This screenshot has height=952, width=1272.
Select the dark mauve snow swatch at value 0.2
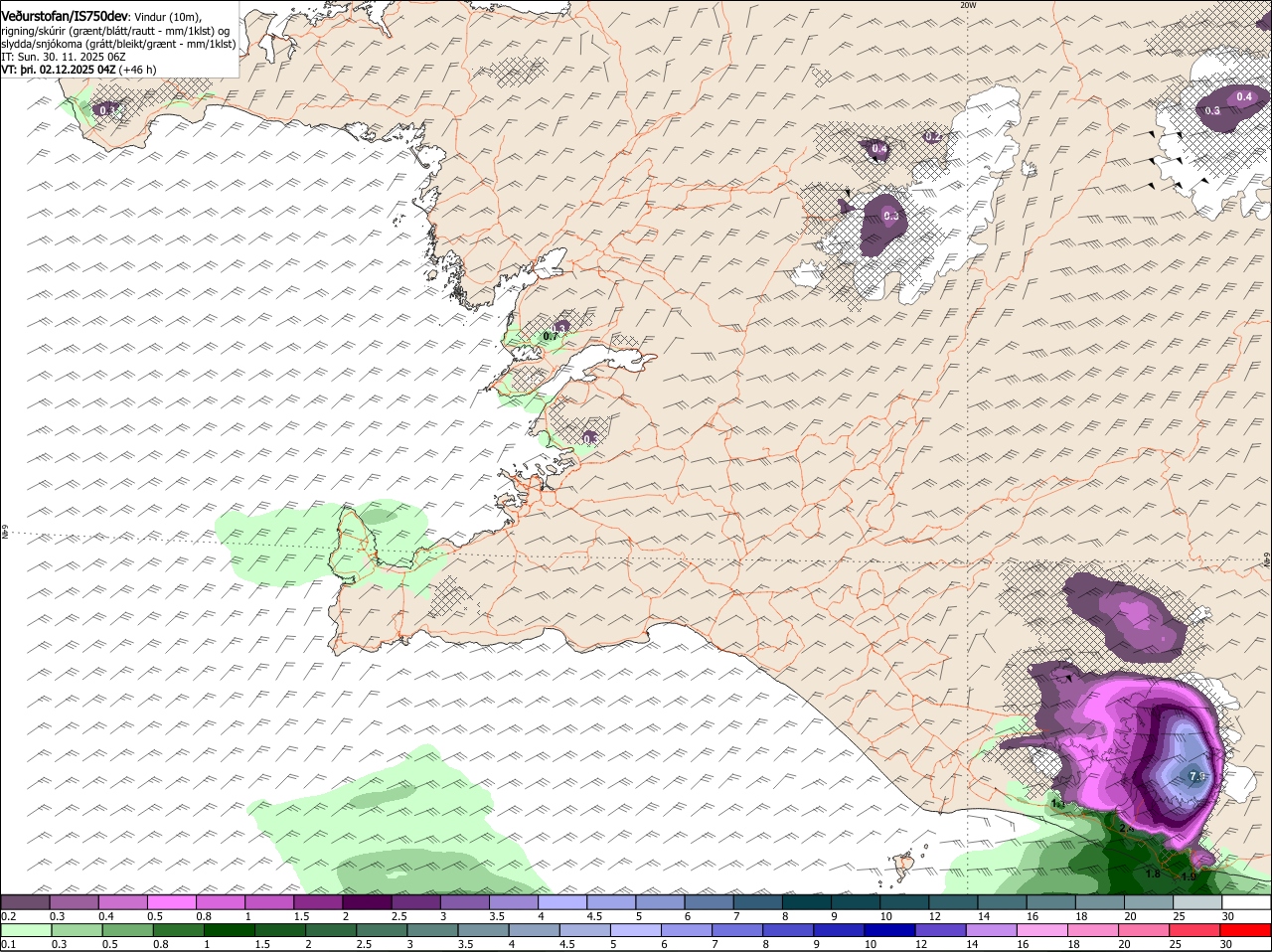(25, 901)
